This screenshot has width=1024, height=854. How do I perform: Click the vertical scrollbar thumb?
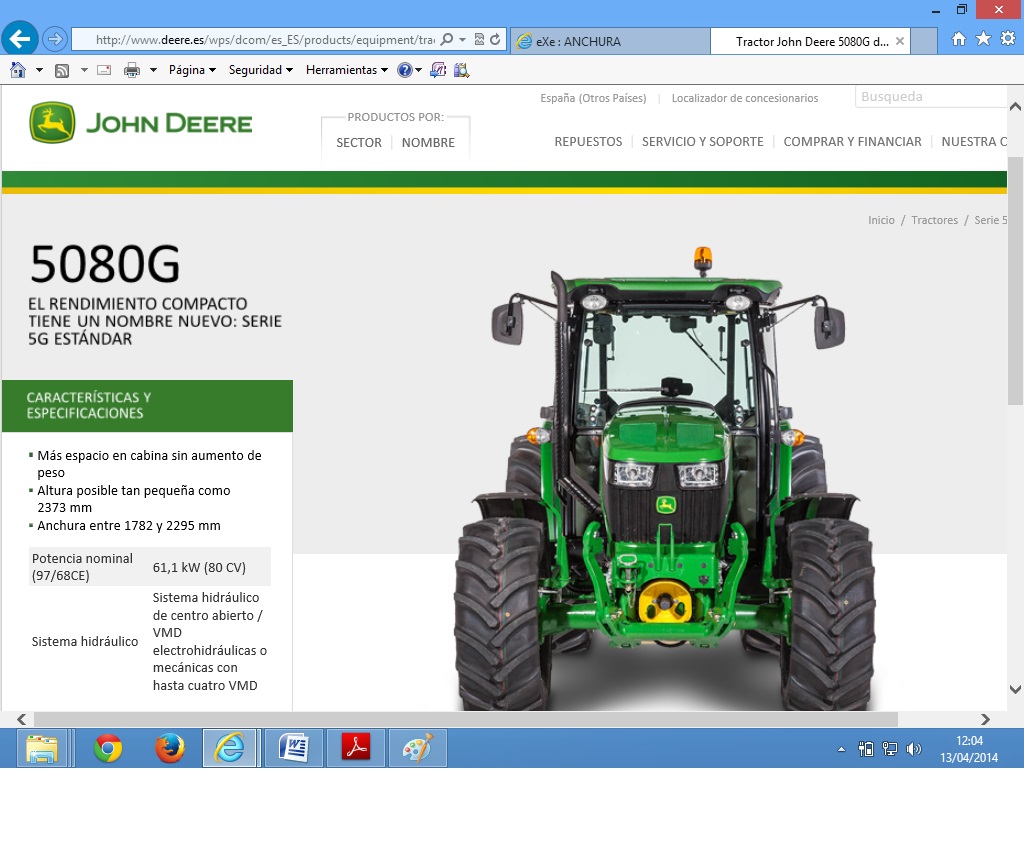1016,281
